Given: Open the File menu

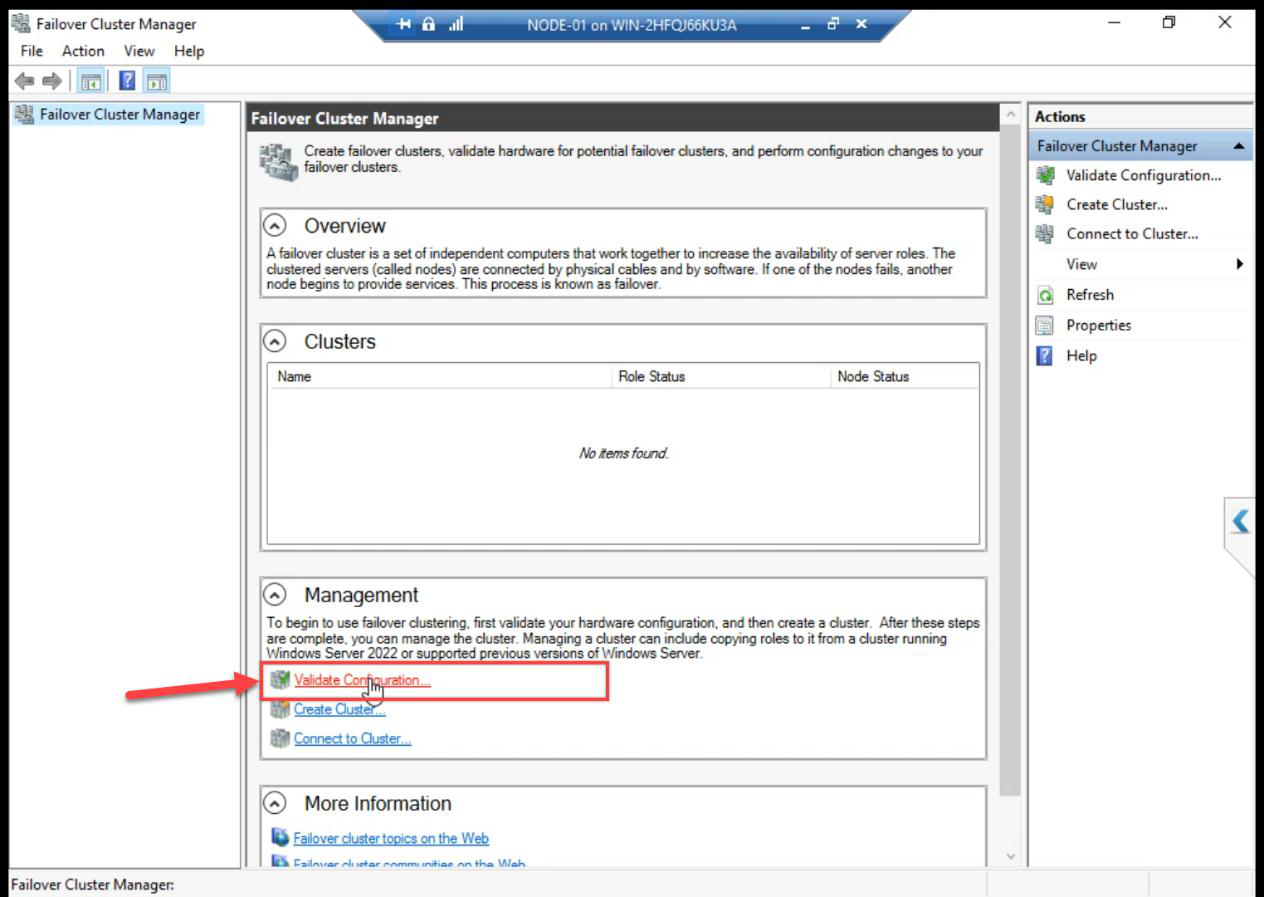Looking at the screenshot, I should [32, 51].
